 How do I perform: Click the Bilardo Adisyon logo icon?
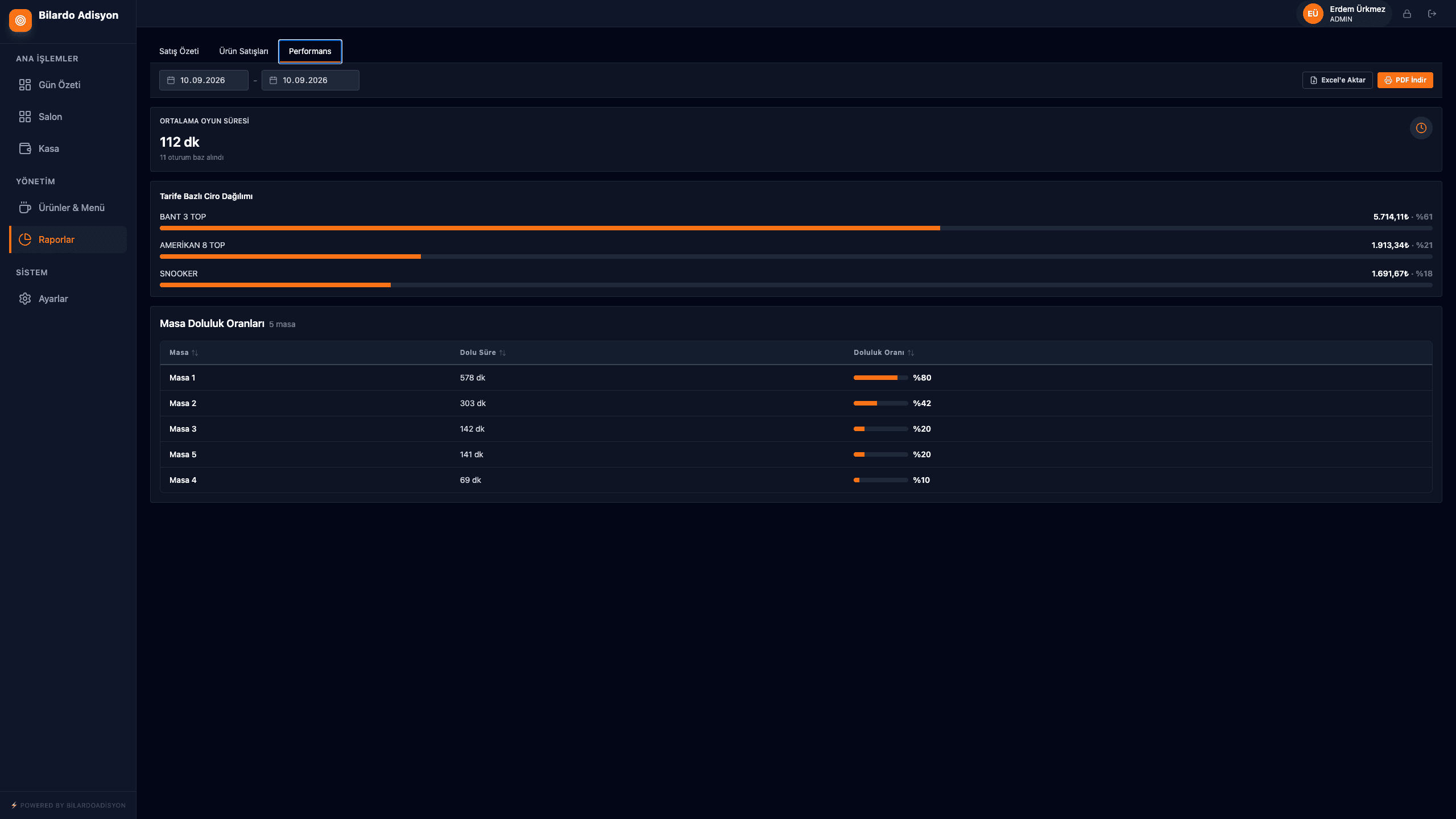pyautogui.click(x=20, y=20)
